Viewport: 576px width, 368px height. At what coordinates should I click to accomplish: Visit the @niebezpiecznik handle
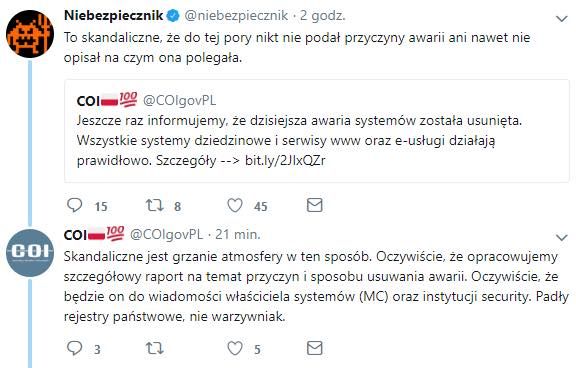236,16
